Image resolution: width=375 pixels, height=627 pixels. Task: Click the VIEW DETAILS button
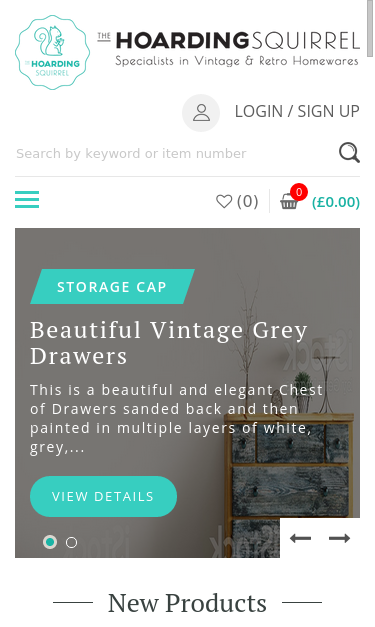click(104, 496)
